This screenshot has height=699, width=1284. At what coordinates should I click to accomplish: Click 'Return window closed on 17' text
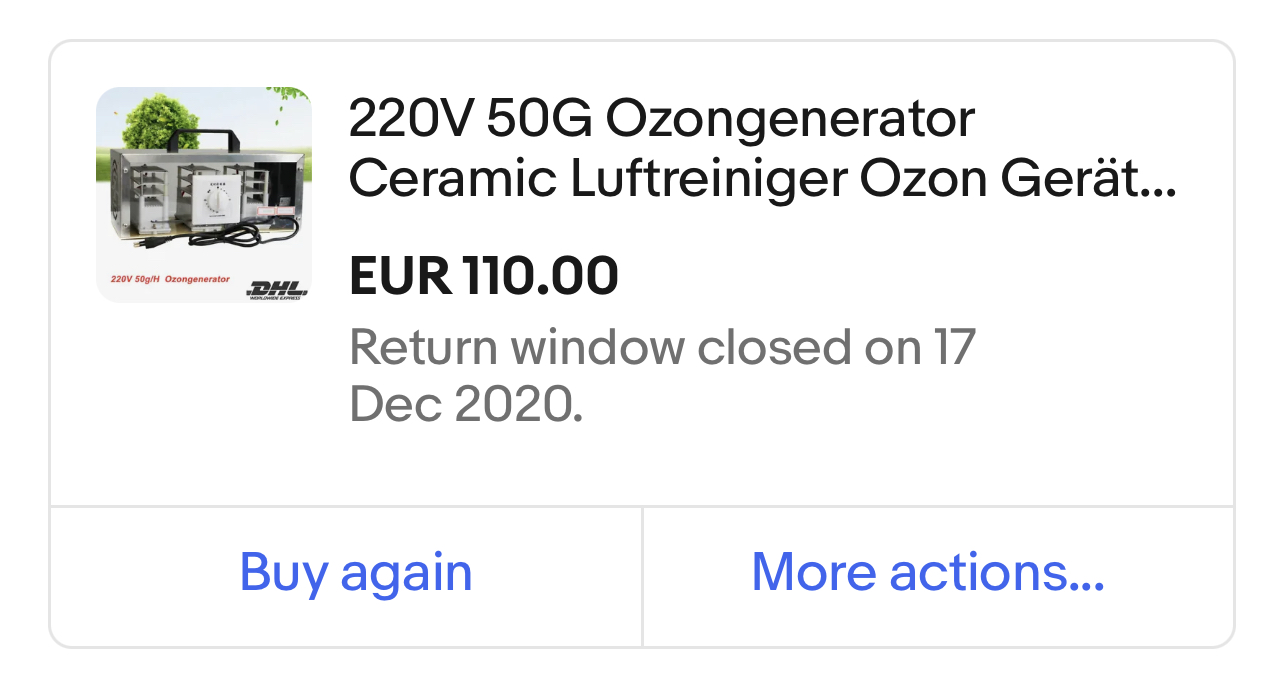tap(662, 347)
